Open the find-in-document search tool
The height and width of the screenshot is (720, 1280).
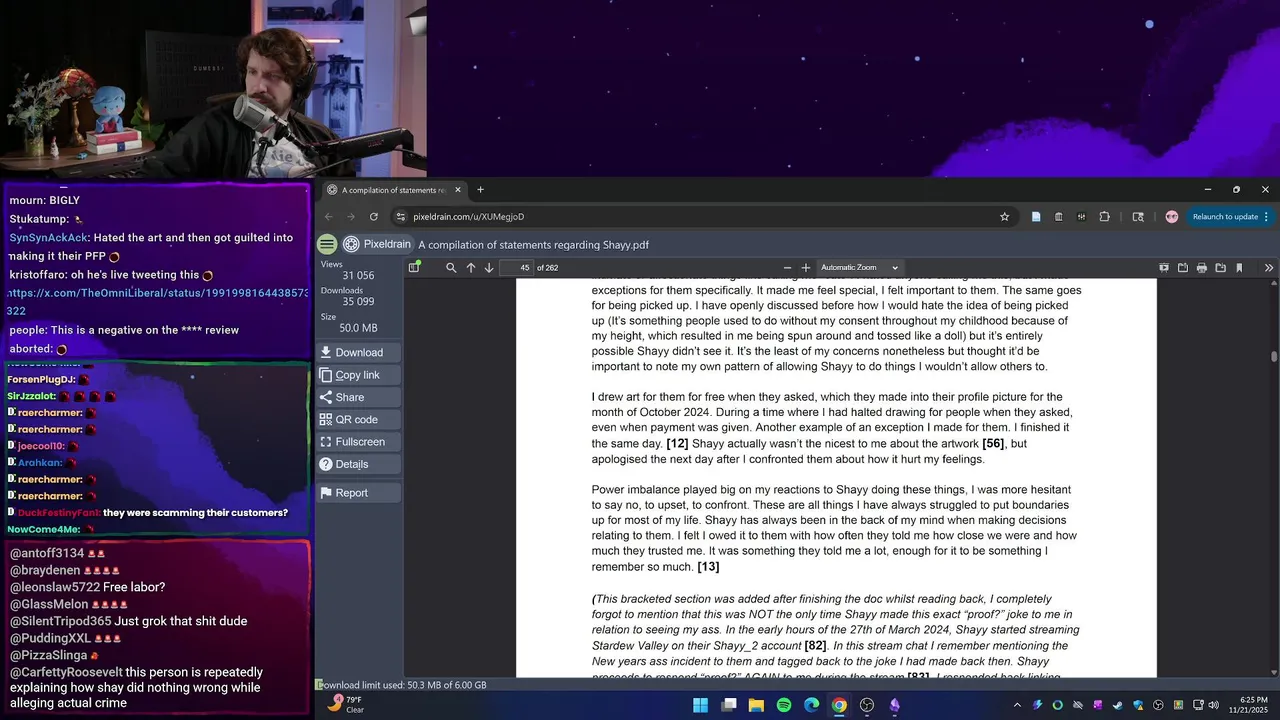pos(451,267)
